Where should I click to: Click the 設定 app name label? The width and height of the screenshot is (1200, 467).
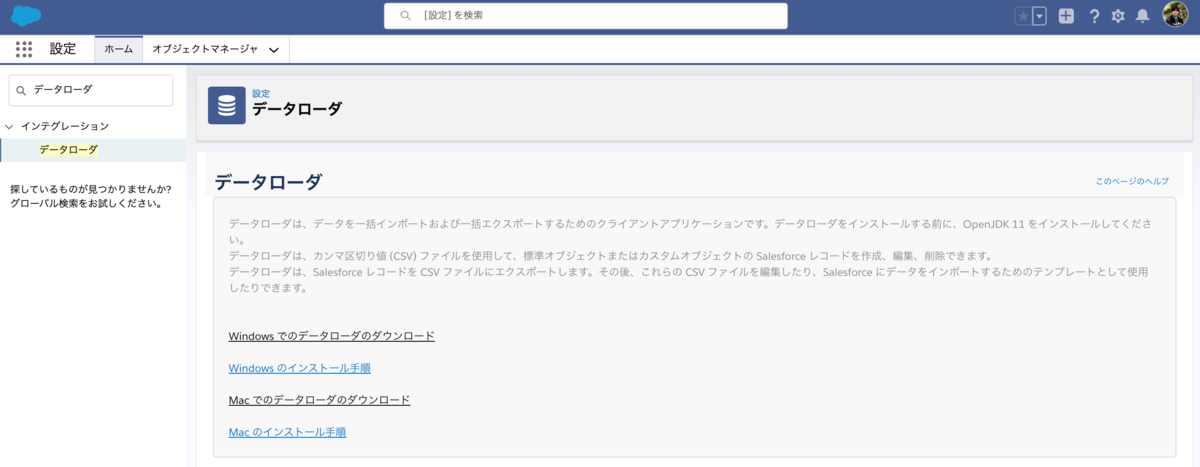(63, 49)
